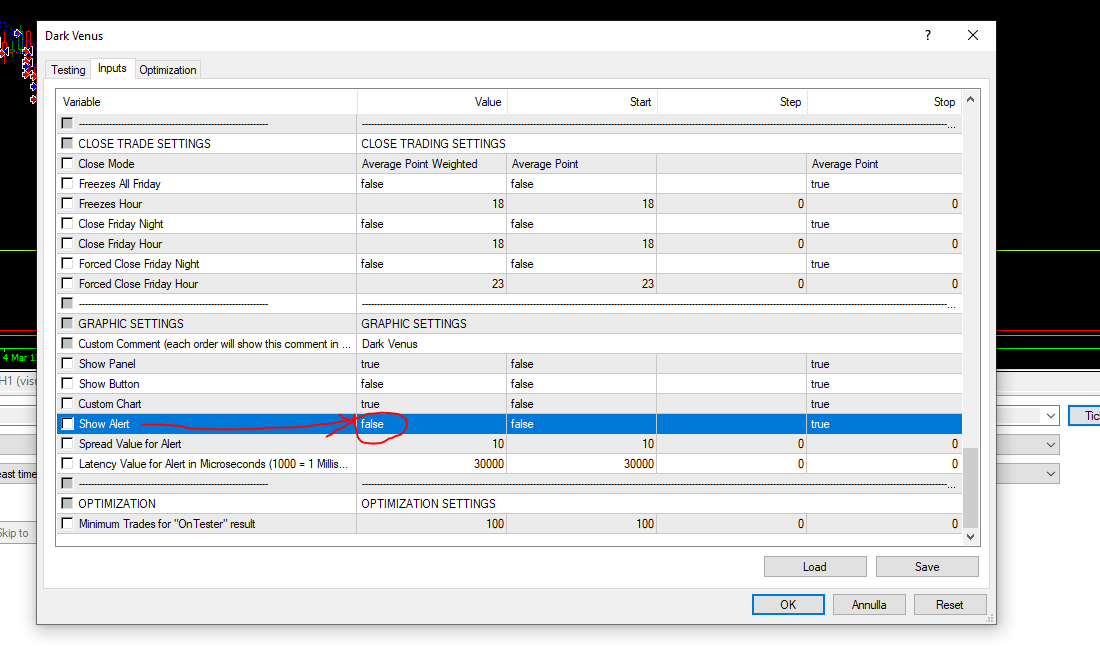Click the help question mark icon
This screenshot has width=1100, height=667.
927,35
